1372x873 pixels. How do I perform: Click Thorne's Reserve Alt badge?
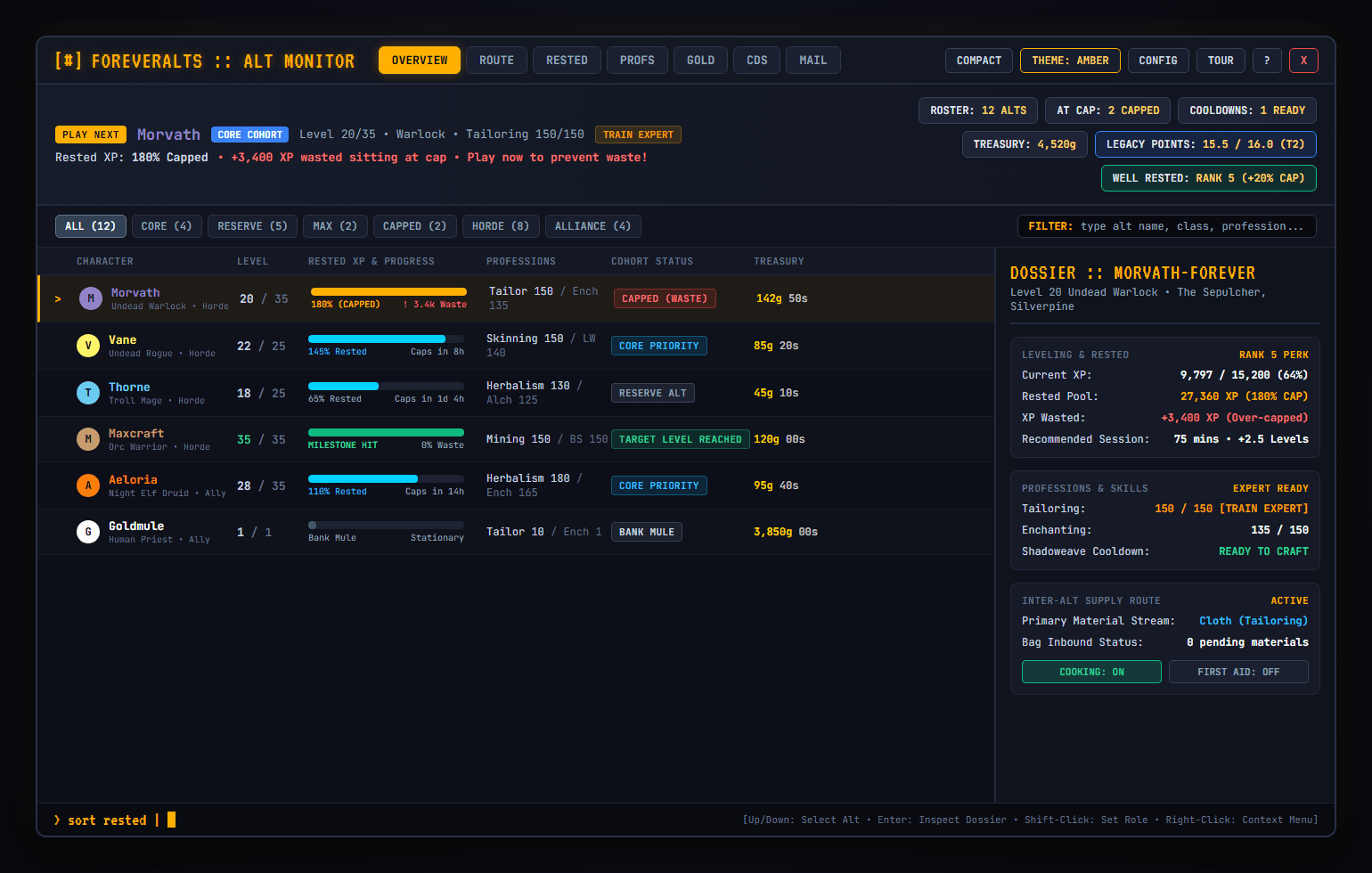pos(653,393)
